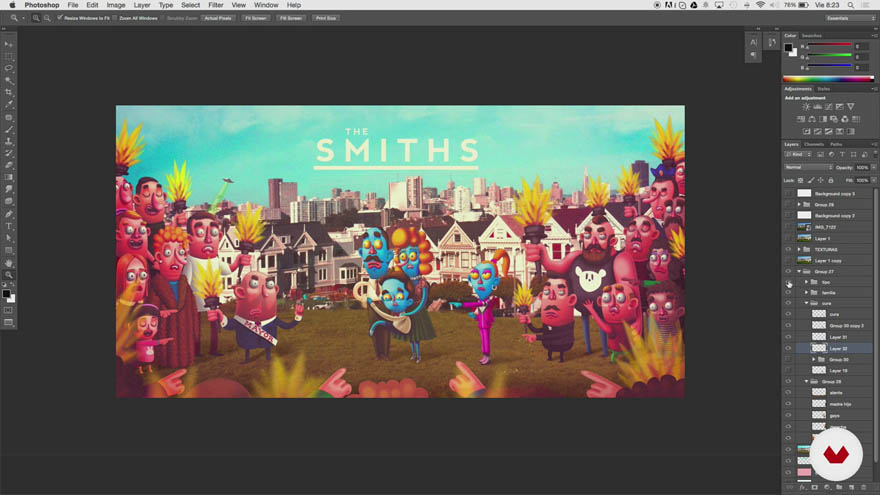Add a Vibrance adjustment
Screen dimensions: 880x495
point(851,107)
